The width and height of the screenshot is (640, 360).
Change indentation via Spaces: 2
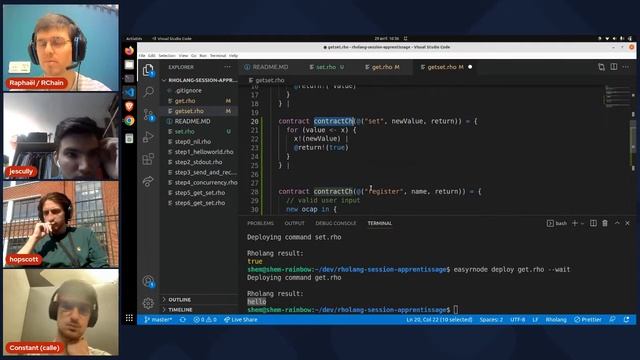coord(491,320)
